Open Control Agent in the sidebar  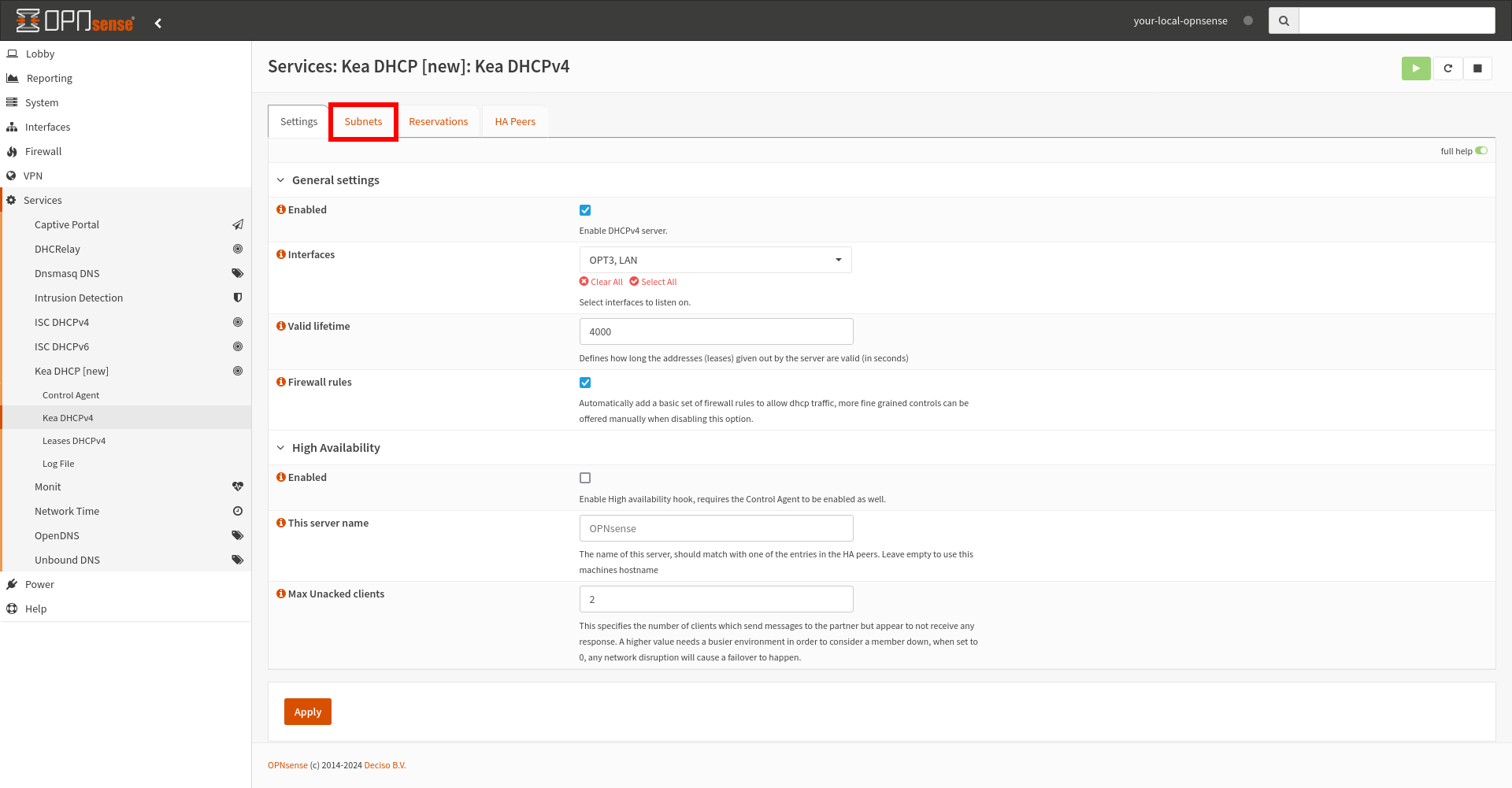tap(126, 395)
